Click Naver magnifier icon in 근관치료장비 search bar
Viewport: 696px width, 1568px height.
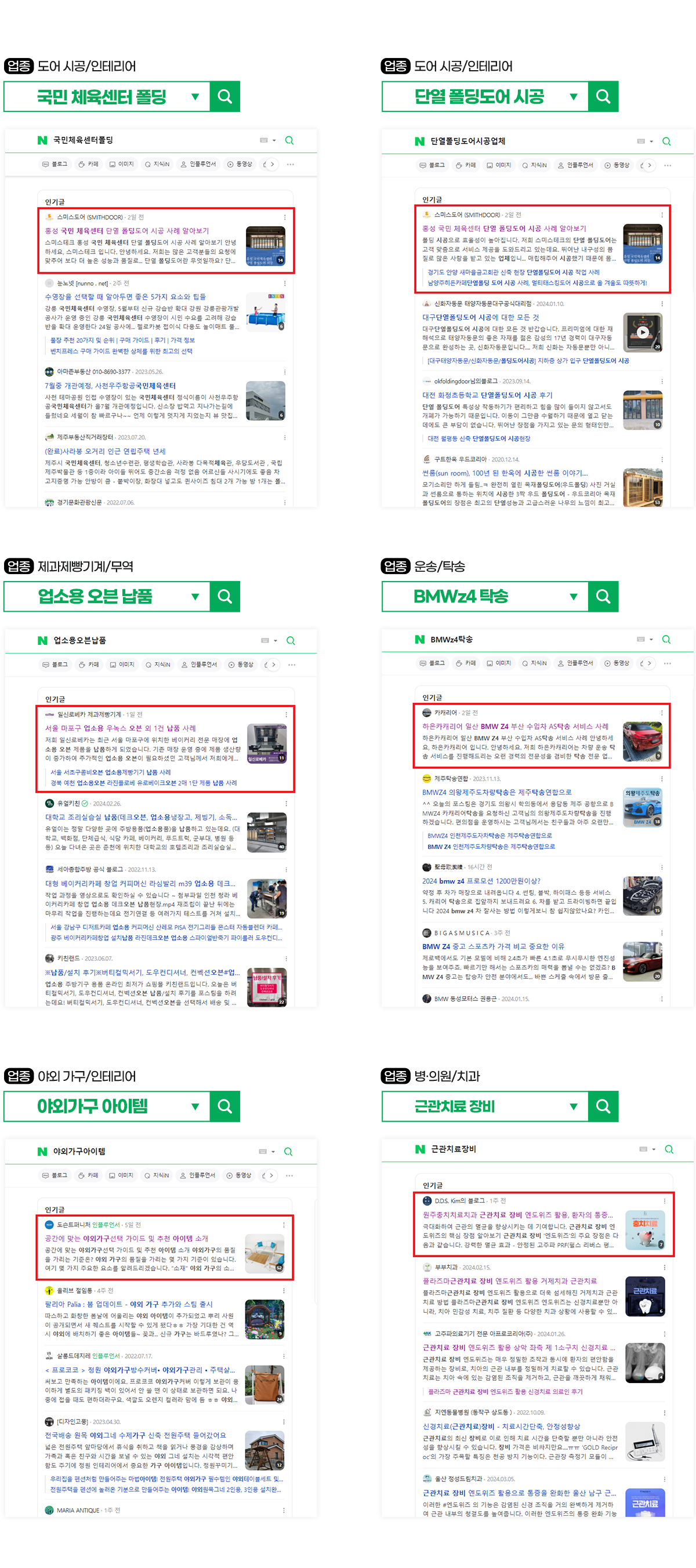click(669, 1149)
